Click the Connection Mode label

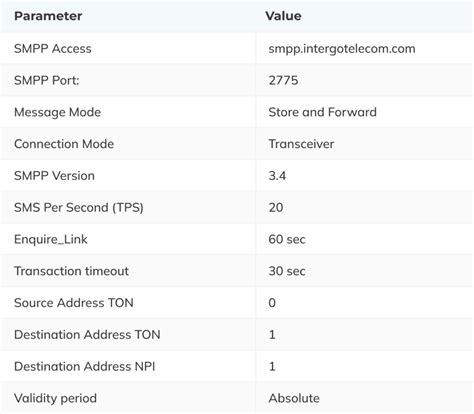click(x=64, y=144)
